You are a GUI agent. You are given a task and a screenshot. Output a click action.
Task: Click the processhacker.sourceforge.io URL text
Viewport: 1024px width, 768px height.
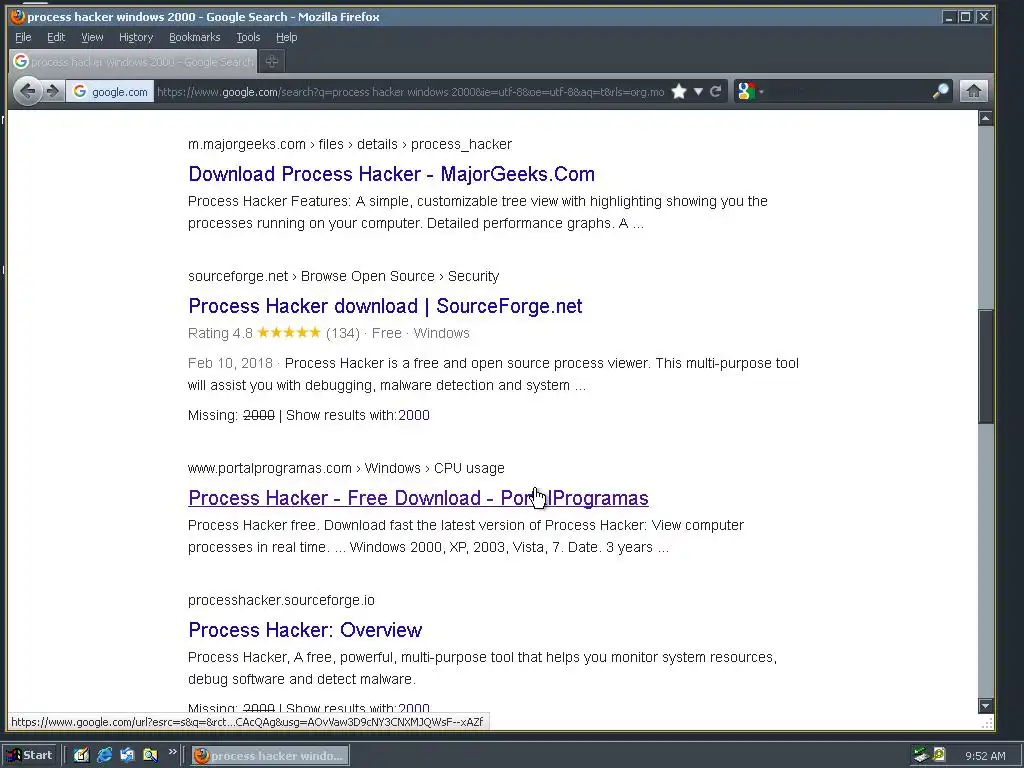[x=281, y=600]
